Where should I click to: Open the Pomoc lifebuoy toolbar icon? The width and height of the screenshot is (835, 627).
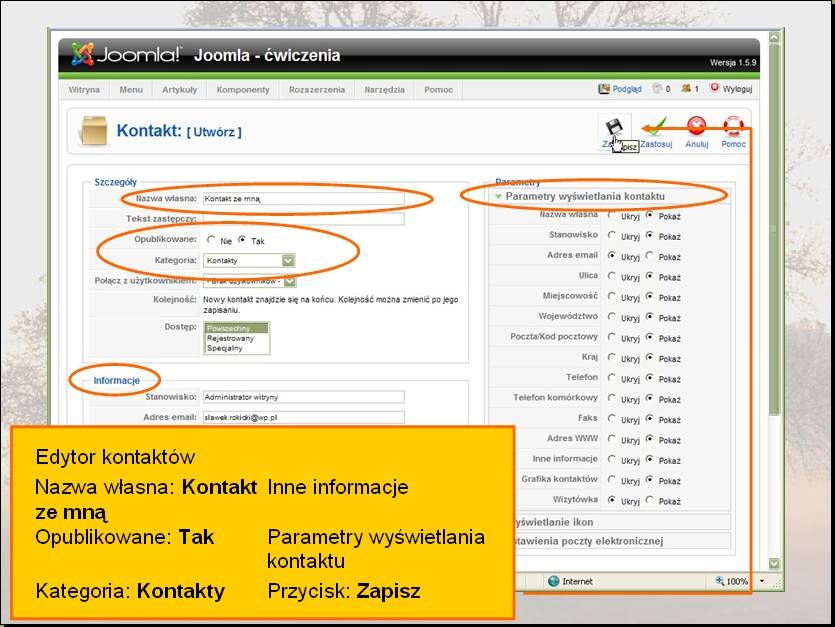[x=733, y=127]
